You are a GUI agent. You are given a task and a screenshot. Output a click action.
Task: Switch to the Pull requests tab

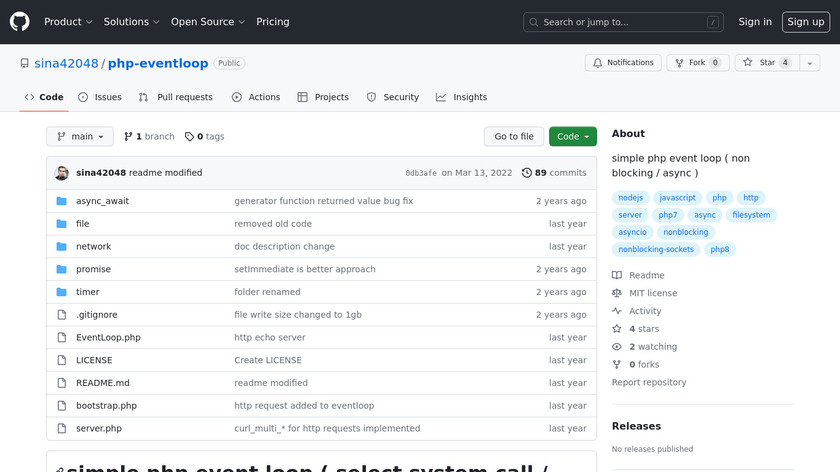point(175,97)
